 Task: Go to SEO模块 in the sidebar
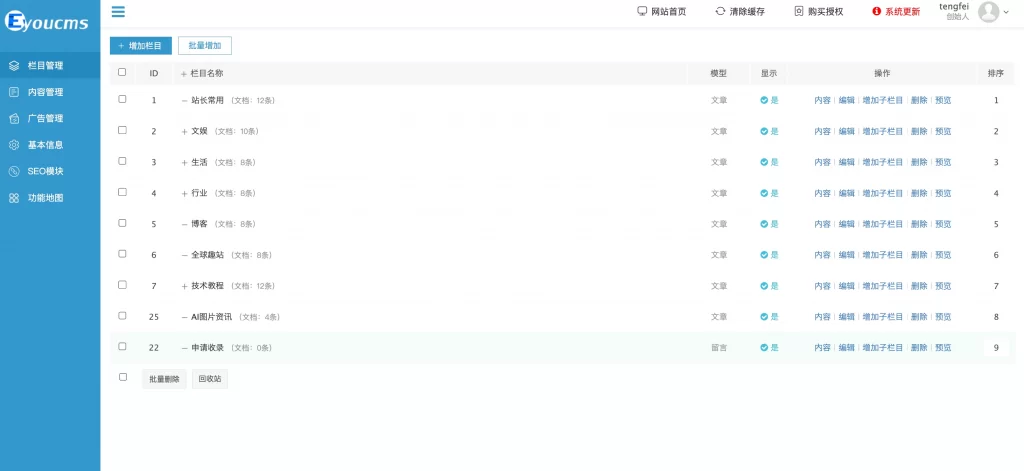coord(45,171)
